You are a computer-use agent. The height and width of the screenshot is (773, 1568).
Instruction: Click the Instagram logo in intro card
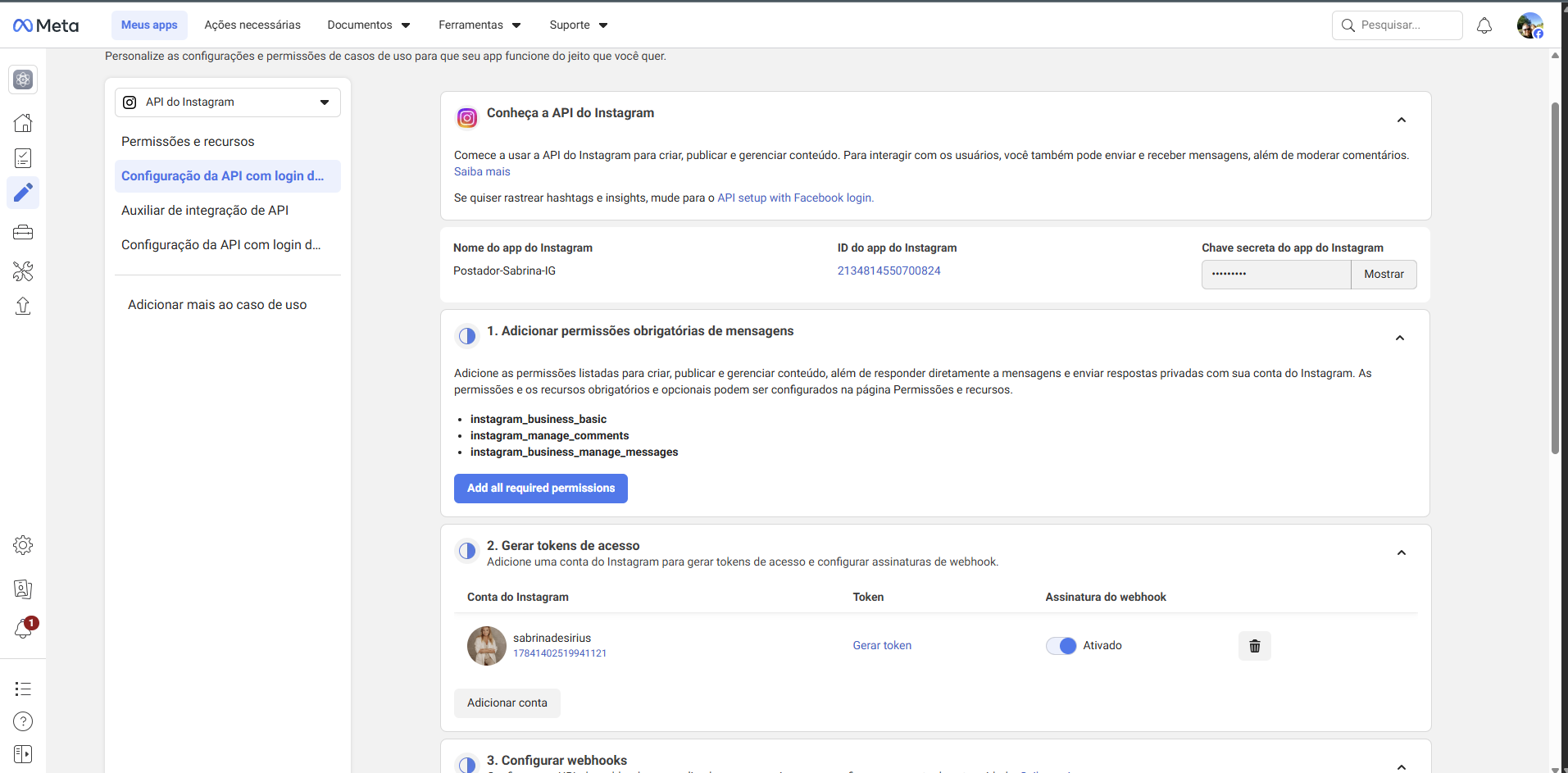467,118
